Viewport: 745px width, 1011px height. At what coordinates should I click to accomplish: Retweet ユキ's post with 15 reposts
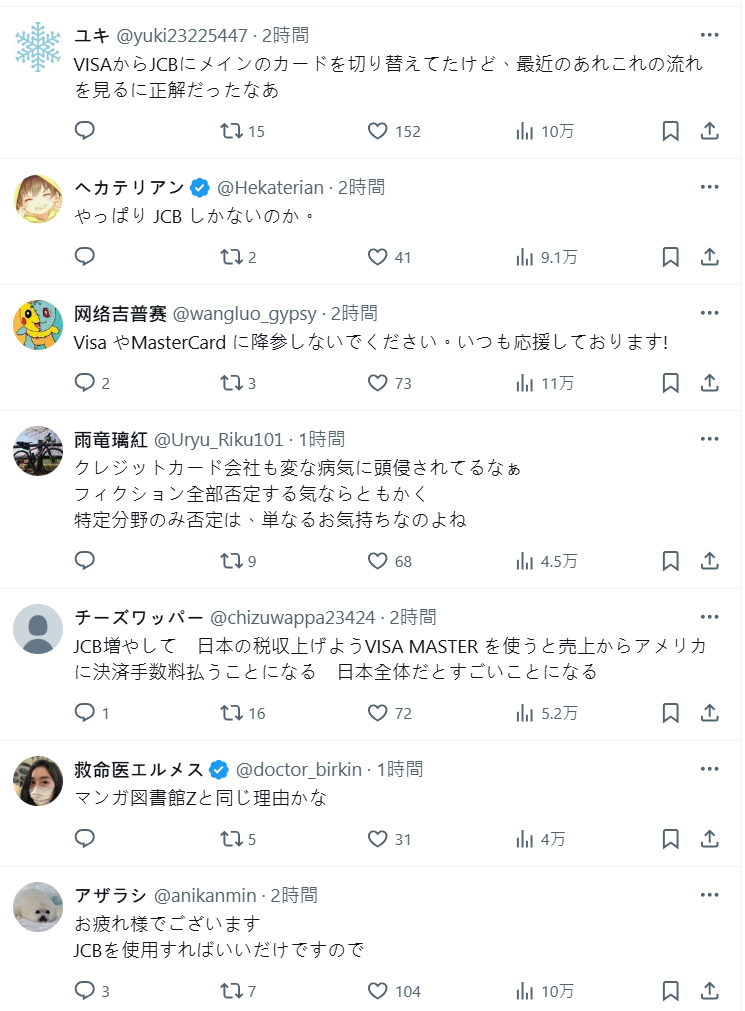231,131
